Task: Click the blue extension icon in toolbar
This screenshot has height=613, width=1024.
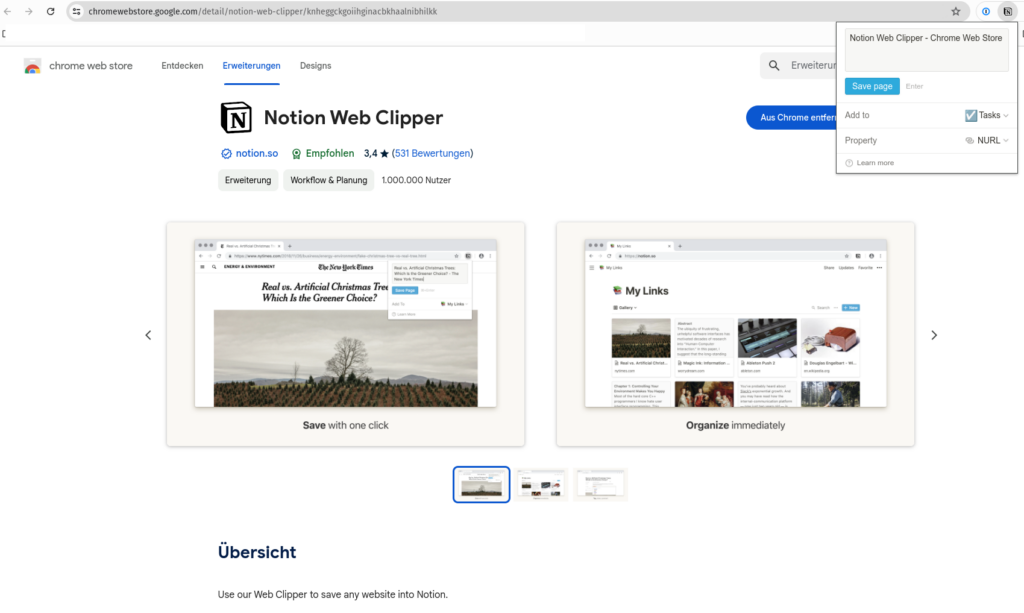Action: [x=986, y=11]
